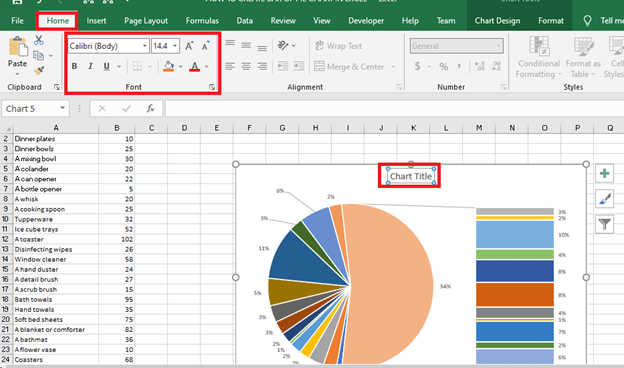Decrease font size with smaller A icon

[x=205, y=46]
